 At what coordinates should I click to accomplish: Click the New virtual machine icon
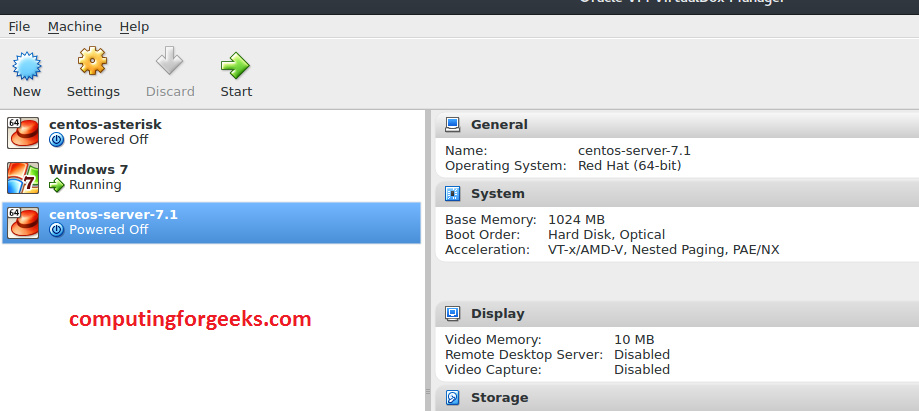(27, 65)
